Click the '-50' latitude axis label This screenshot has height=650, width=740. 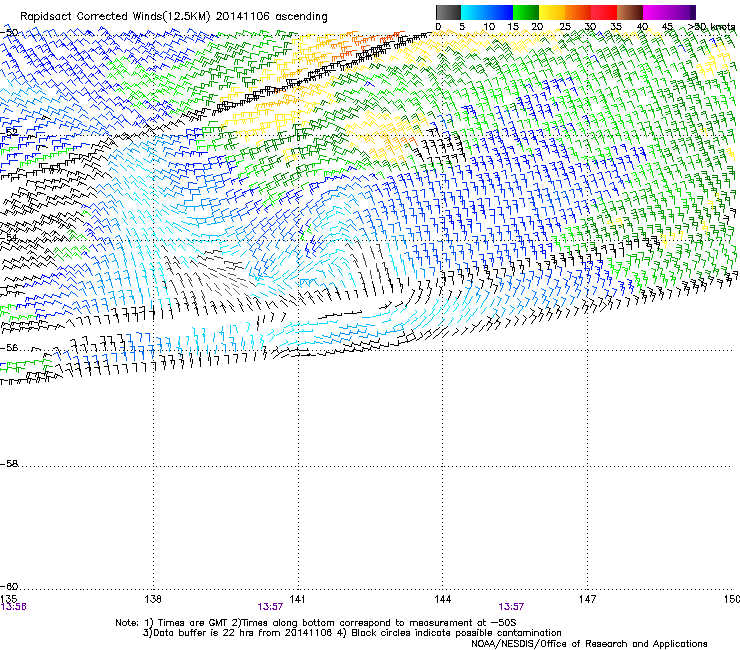[9, 33]
